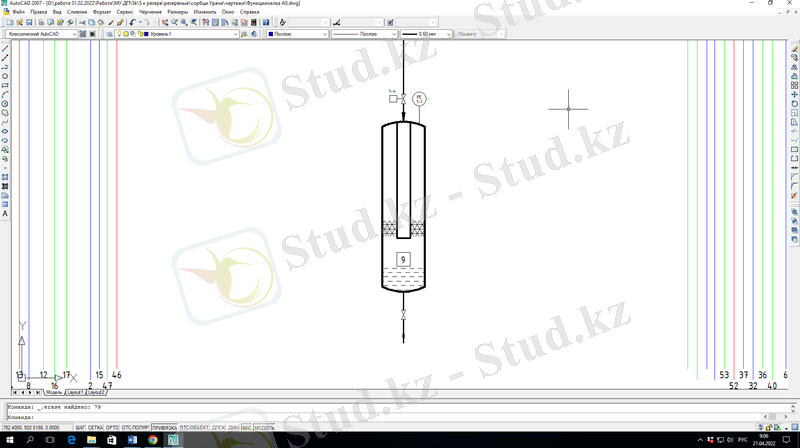Image resolution: width=800 pixels, height=448 pixels.
Task: Toggle ПРИВЯЗКА object snap
Action: [x=164, y=428]
